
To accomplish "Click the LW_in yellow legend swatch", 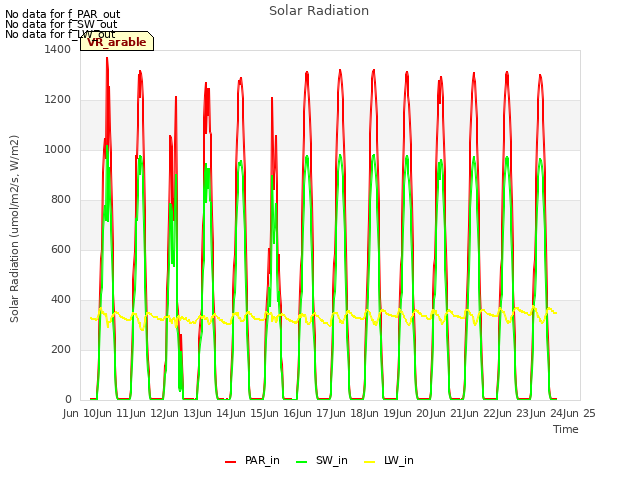I will 369,462.
